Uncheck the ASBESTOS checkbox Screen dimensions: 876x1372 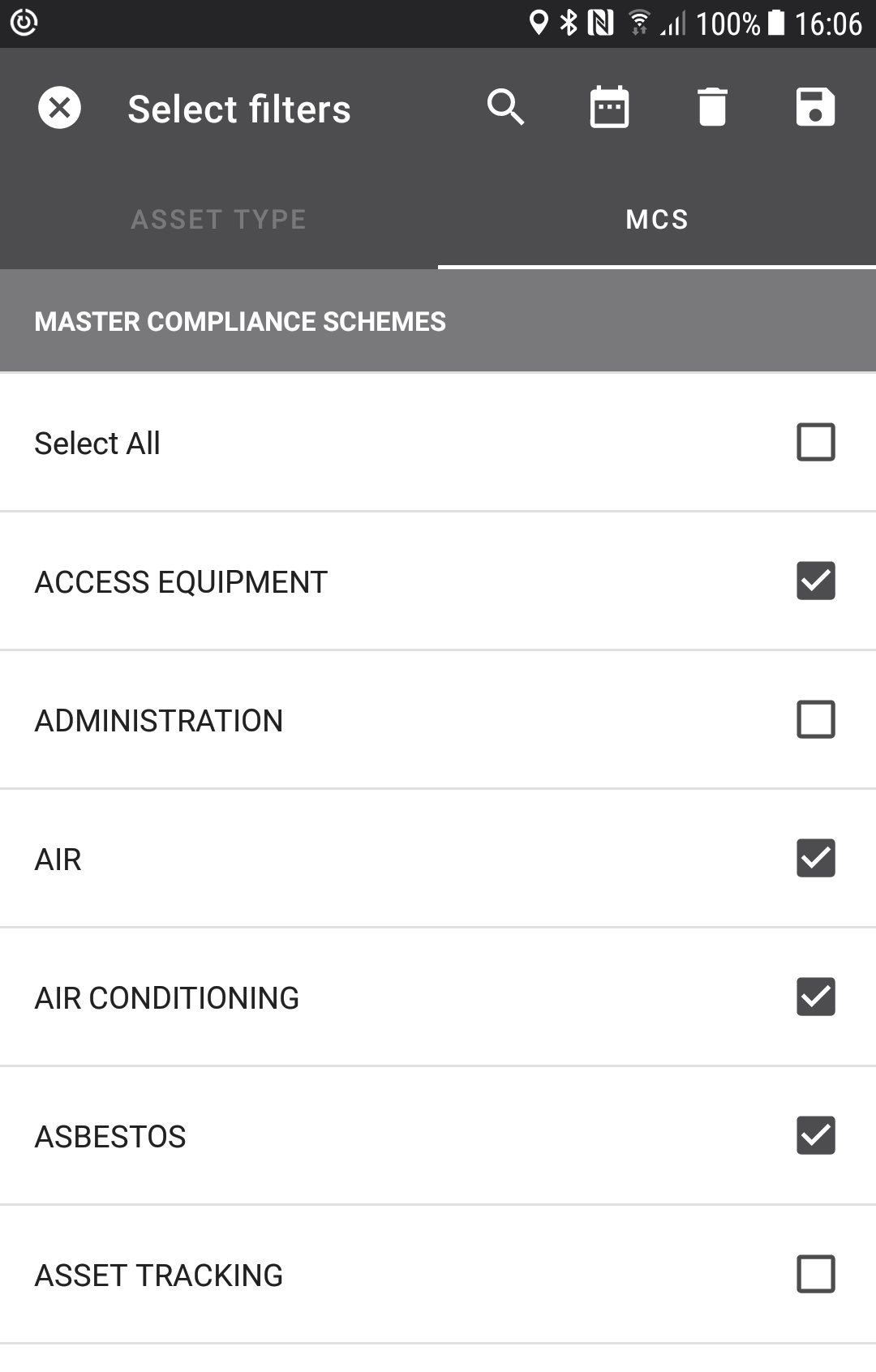point(816,1135)
